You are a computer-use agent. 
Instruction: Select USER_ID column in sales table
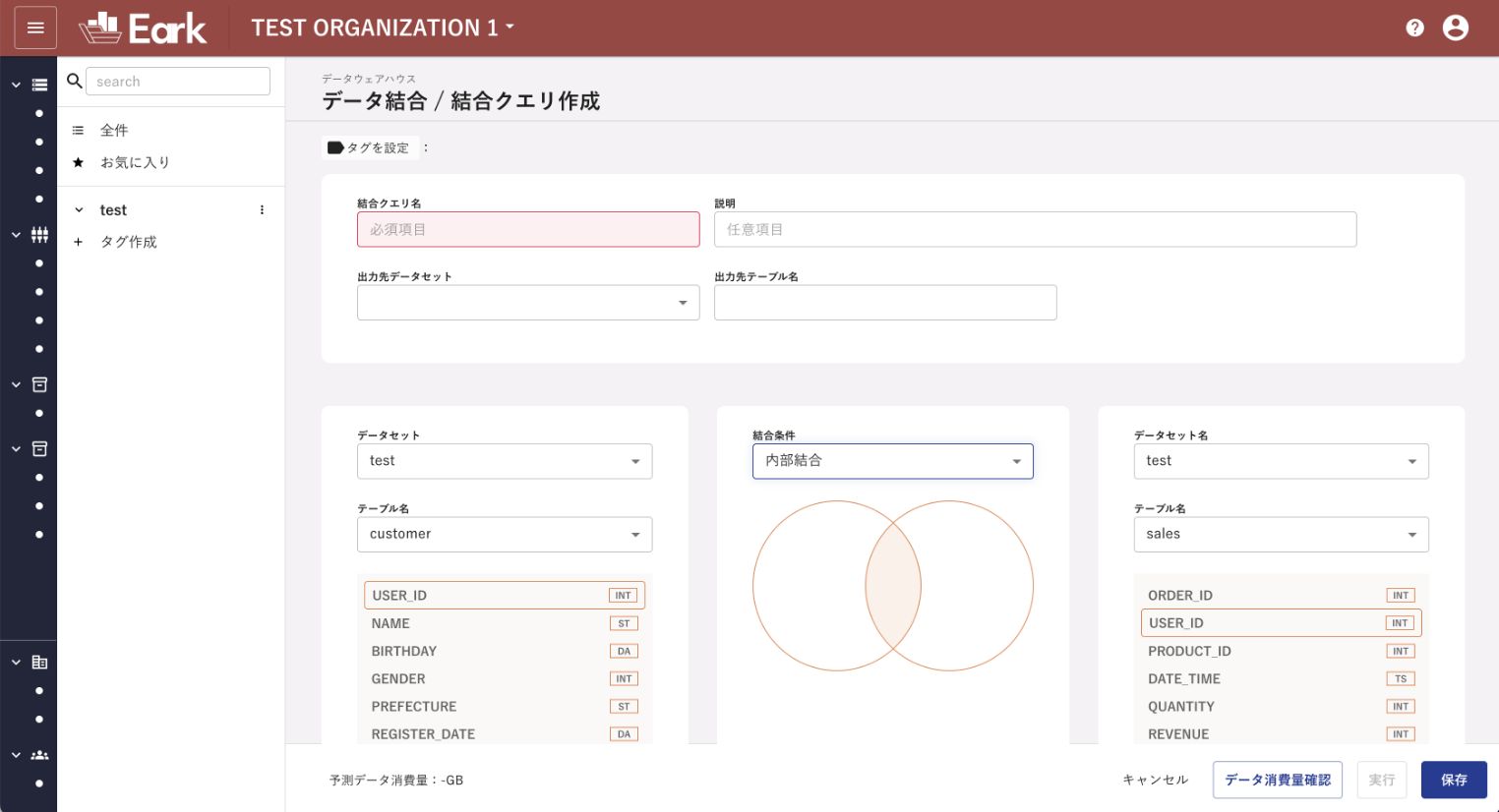(x=1281, y=622)
